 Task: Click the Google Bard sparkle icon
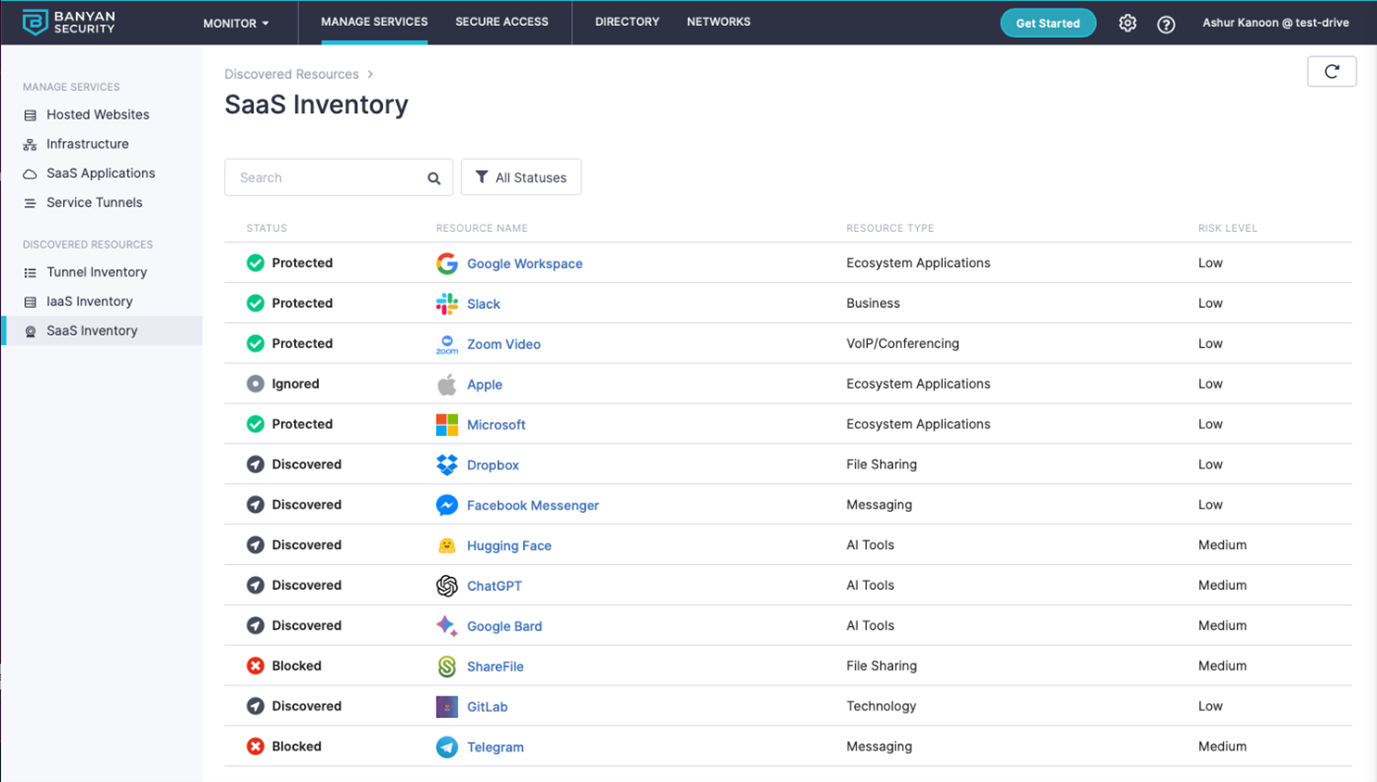(x=447, y=626)
